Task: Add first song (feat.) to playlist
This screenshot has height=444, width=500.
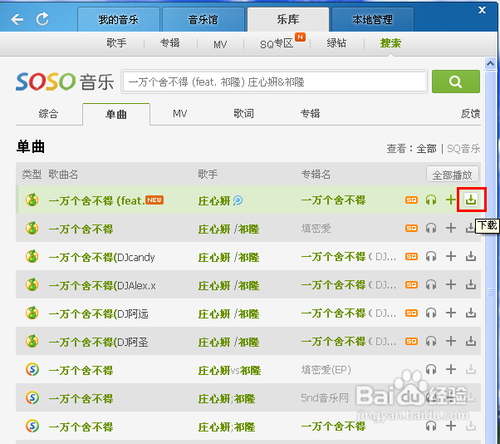Action: coord(451,200)
